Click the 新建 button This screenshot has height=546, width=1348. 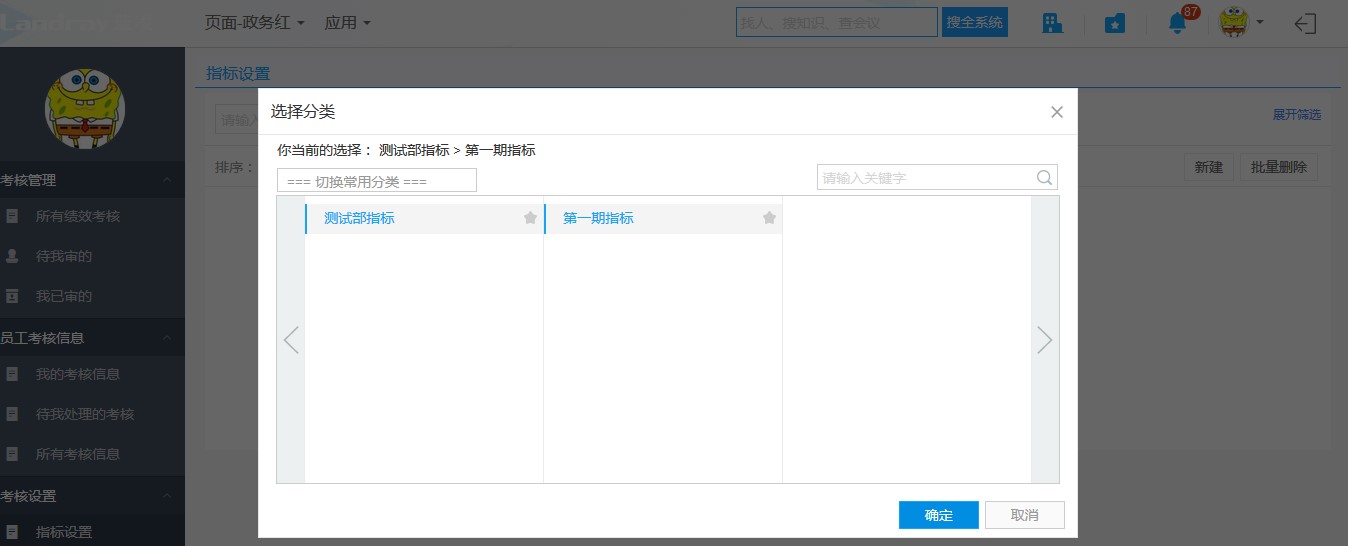[1209, 167]
